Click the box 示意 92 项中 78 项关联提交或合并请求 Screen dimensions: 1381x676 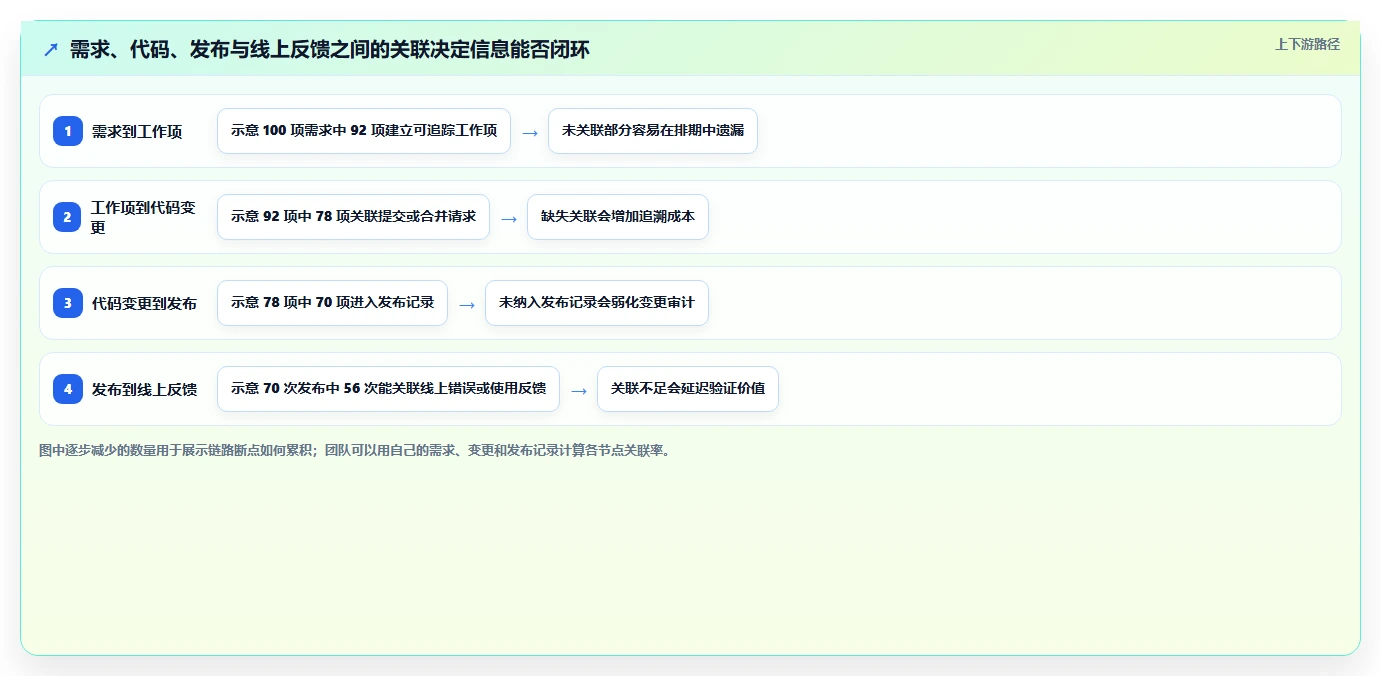[353, 217]
